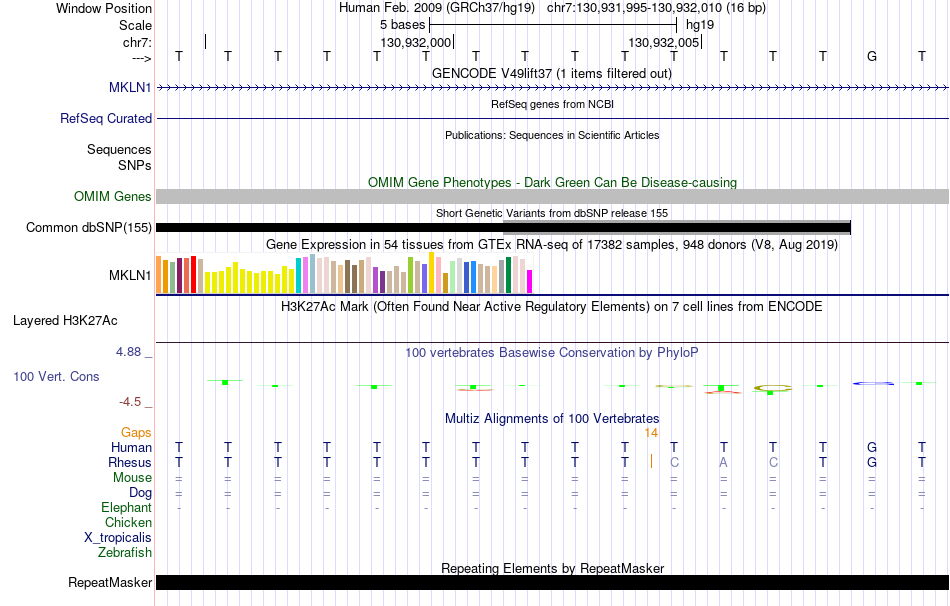Screen dimensions: 950x606
Task: Click the SNPs track label
Action: 135,165
